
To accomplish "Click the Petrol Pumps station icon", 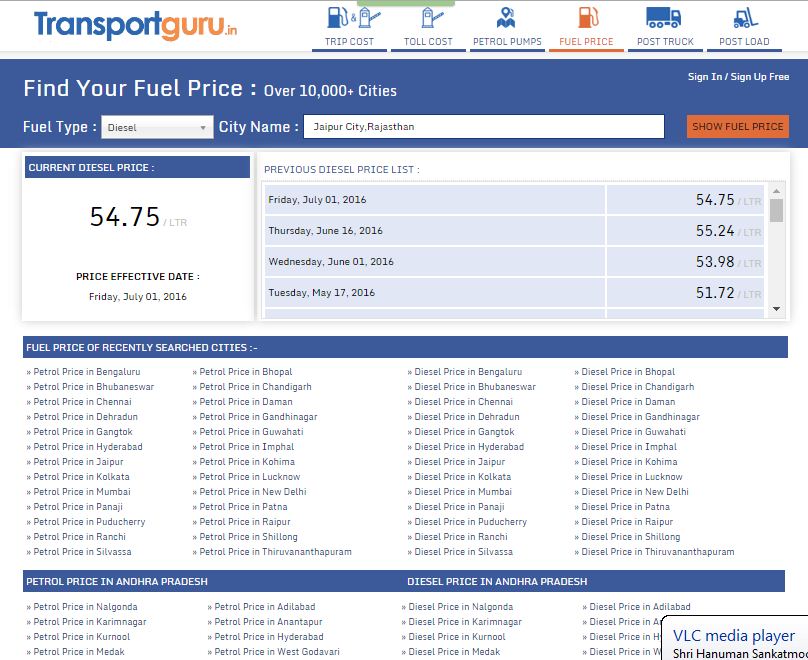I will tap(507, 18).
